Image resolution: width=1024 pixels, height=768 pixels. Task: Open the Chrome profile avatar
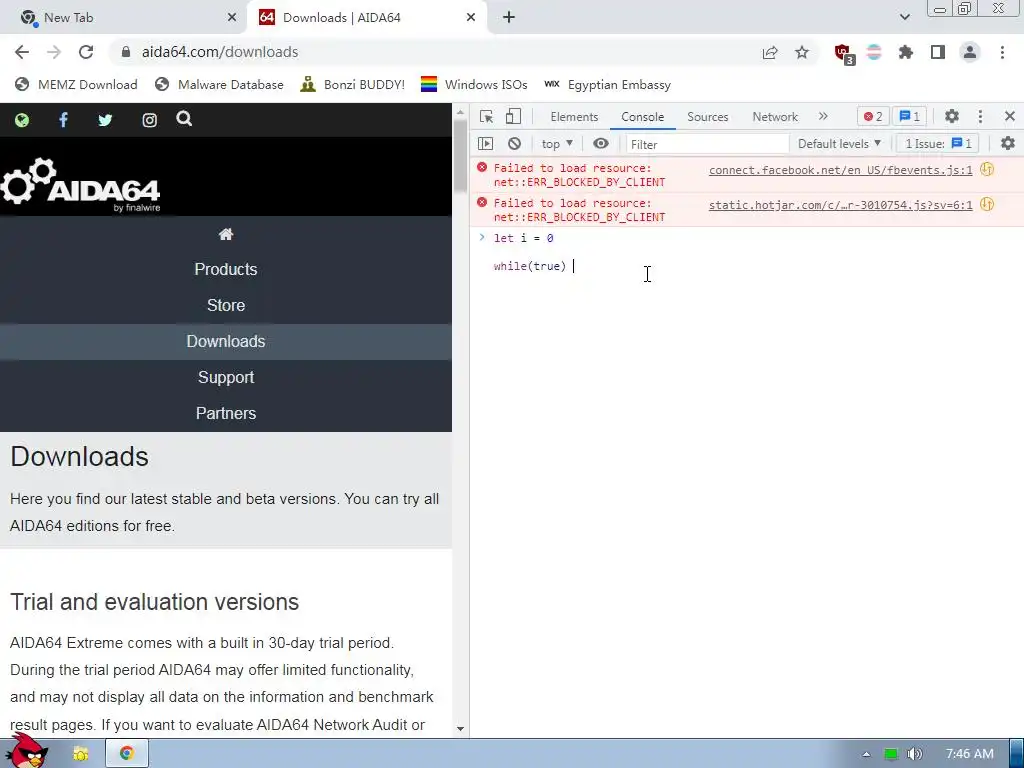(x=970, y=52)
